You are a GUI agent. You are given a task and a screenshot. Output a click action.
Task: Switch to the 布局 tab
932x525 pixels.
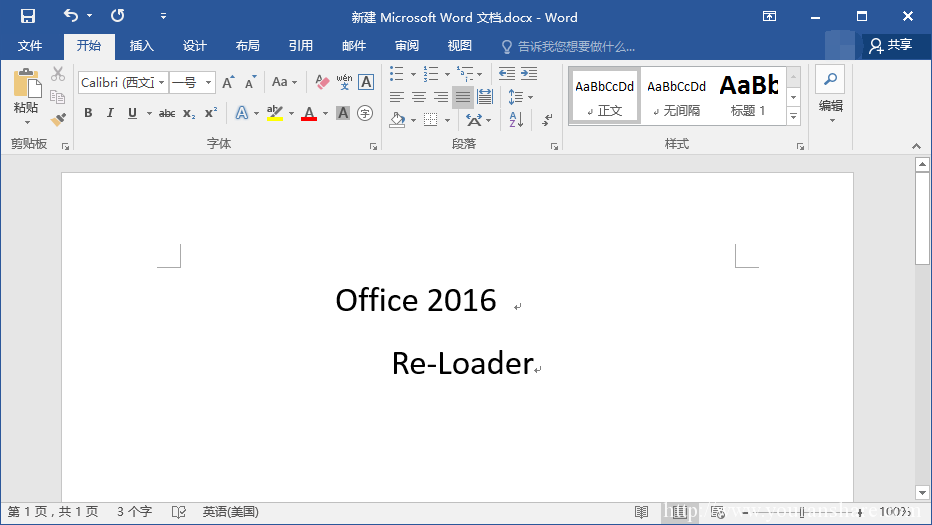click(x=247, y=46)
